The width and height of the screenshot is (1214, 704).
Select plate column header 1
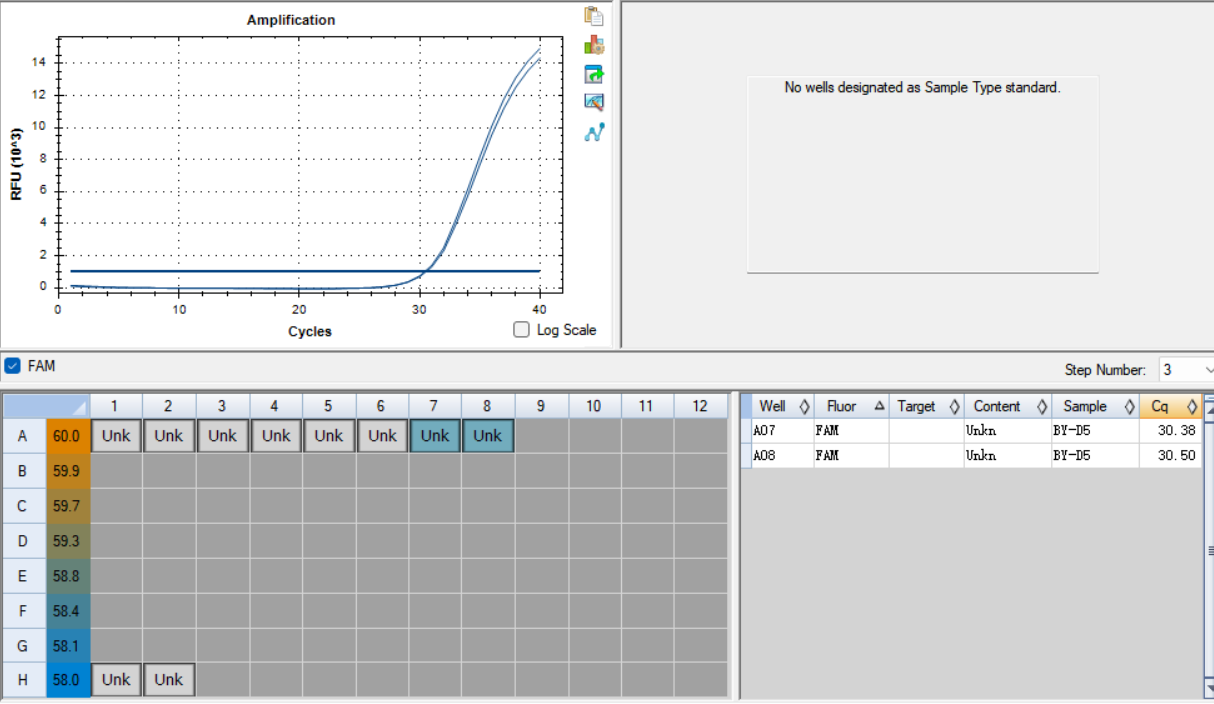(x=116, y=406)
